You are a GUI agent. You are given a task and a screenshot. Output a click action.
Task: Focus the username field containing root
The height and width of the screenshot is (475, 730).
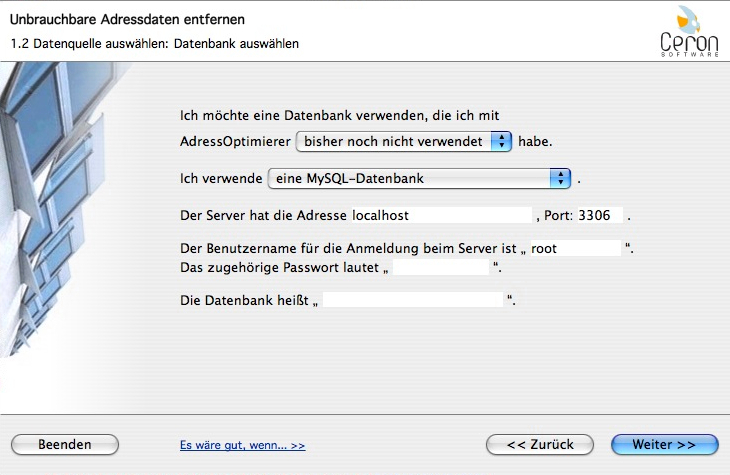click(x=574, y=248)
